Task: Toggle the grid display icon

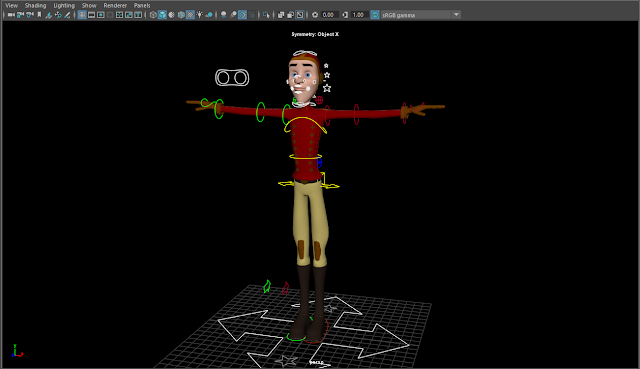Action: [x=82, y=15]
